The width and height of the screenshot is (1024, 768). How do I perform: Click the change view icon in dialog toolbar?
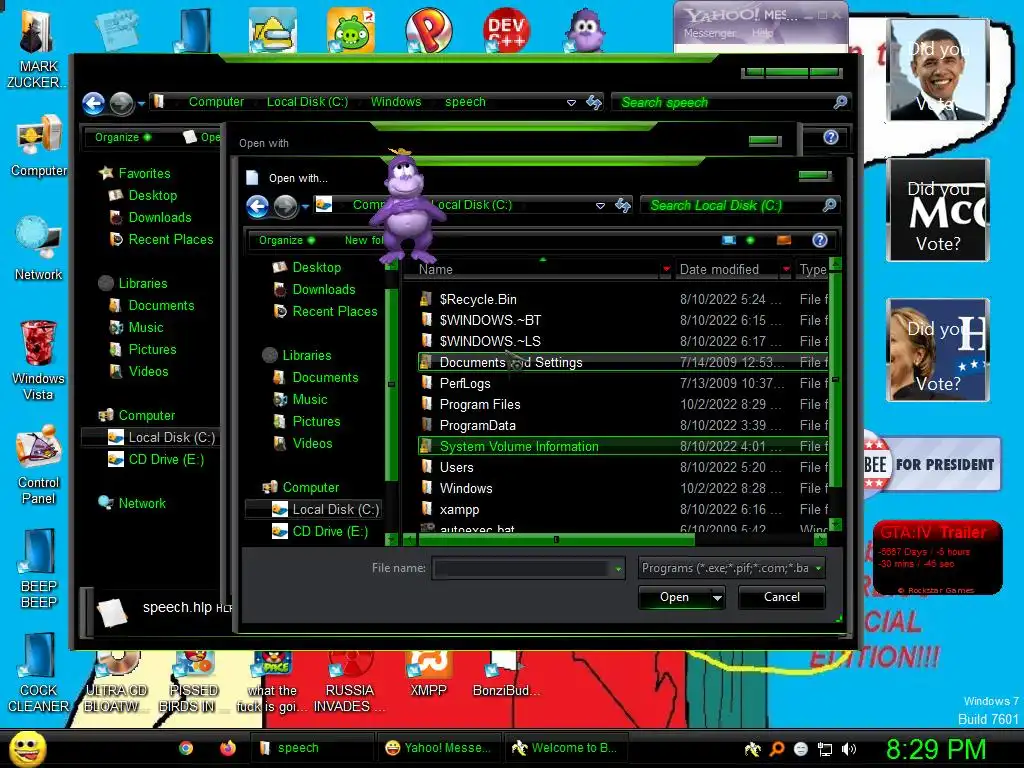pos(729,240)
